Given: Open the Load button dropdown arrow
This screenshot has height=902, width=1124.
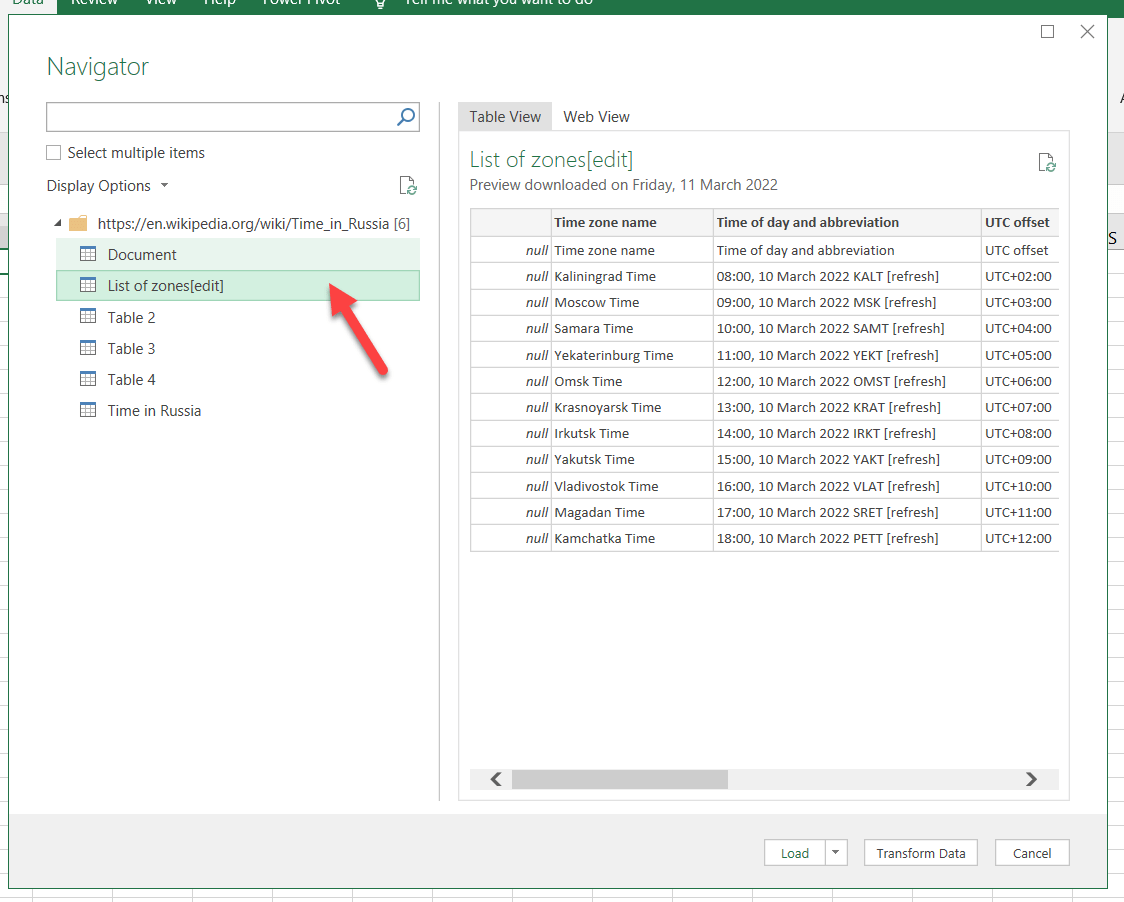Looking at the screenshot, I should tap(835, 853).
